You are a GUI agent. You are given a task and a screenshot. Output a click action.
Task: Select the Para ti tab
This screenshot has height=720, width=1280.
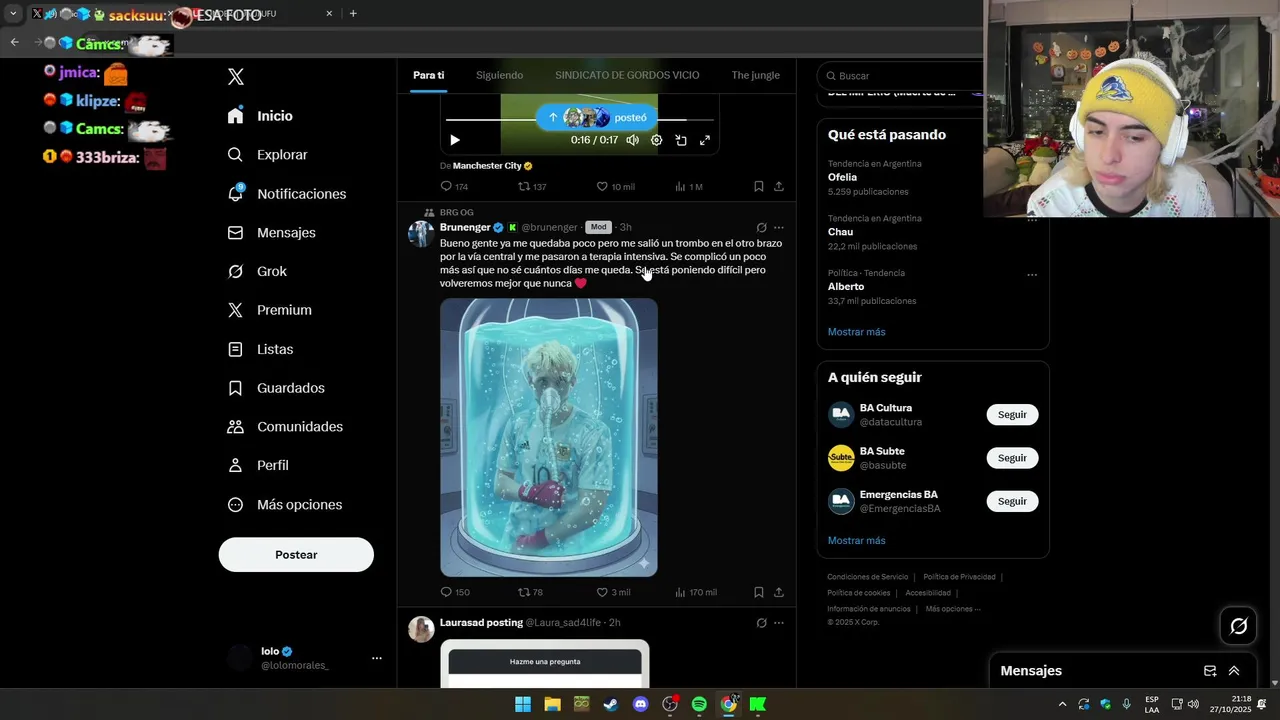[x=428, y=75]
